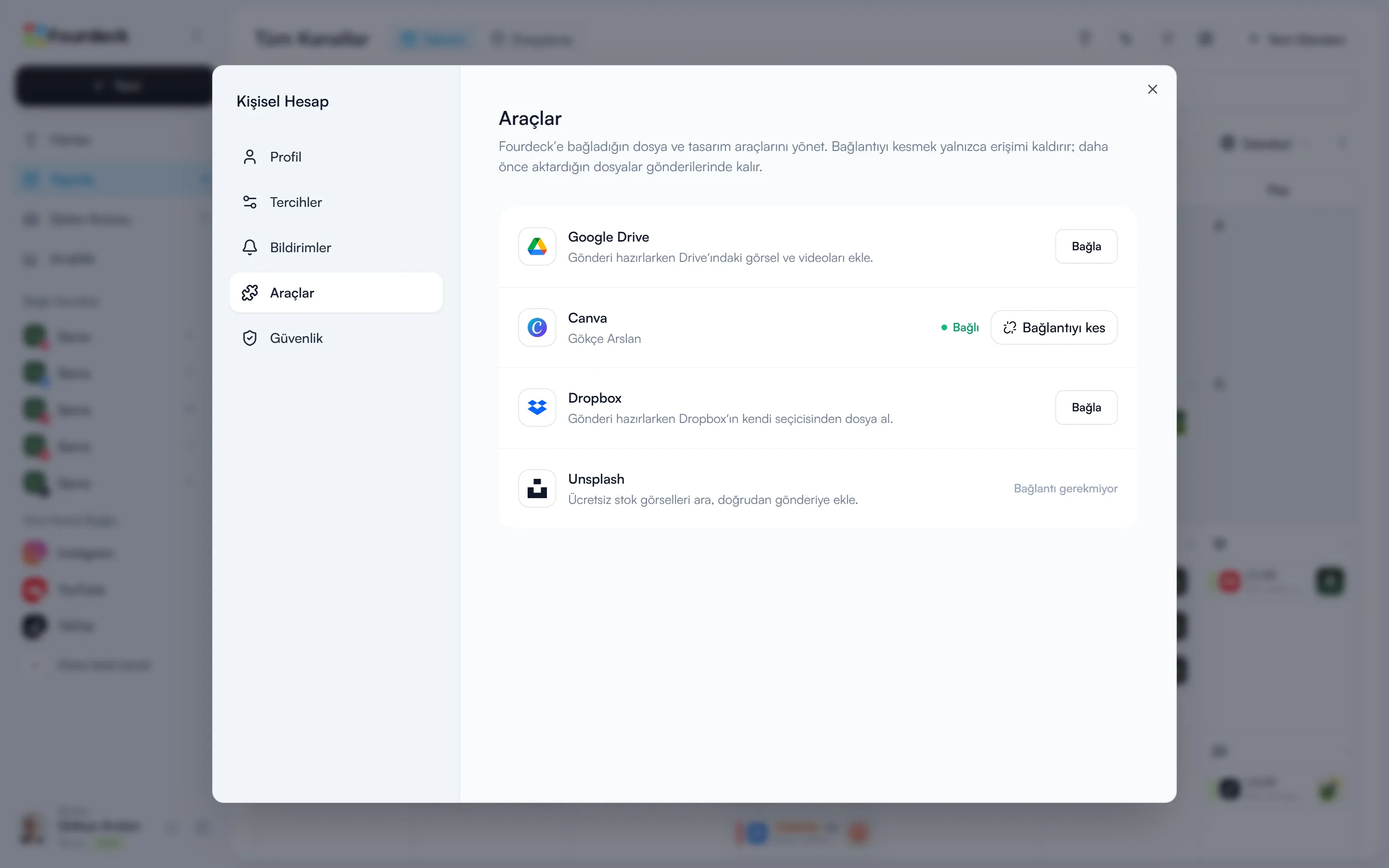Open the Tercihler settings section
The height and width of the screenshot is (868, 1389).
click(x=336, y=202)
